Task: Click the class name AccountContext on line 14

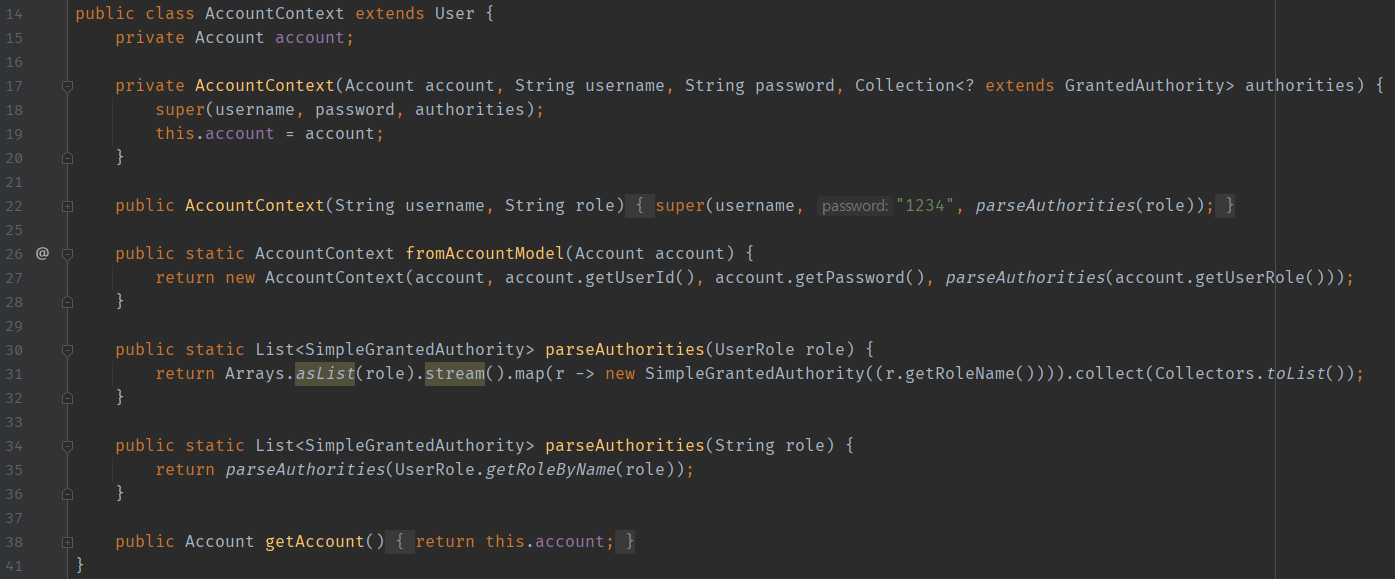Action: pos(275,13)
